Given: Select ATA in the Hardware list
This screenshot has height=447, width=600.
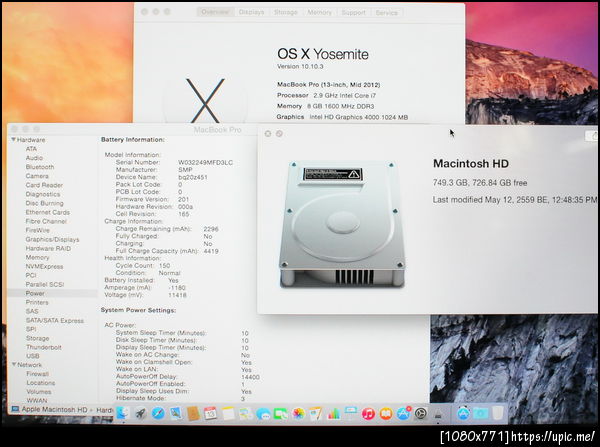Looking at the screenshot, I should [x=31, y=149].
